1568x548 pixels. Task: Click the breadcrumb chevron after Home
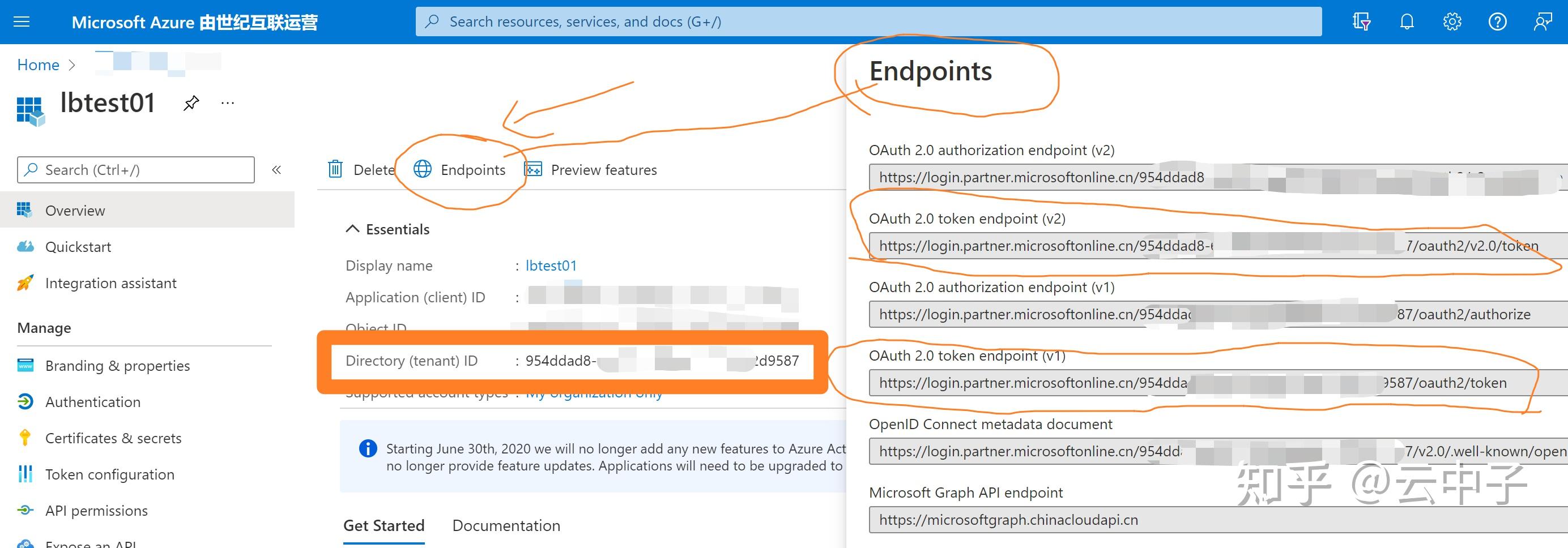pyautogui.click(x=73, y=65)
